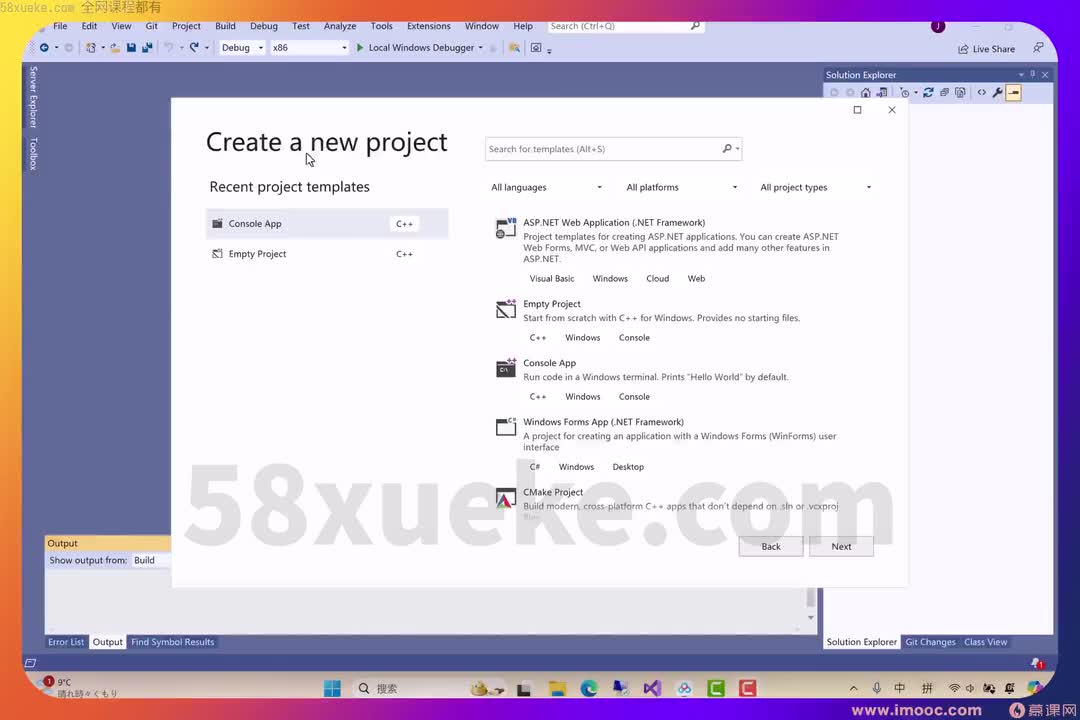This screenshot has height=720, width=1080.
Task: Expand pending changes filter dropdown arrow
Action: pyautogui.click(x=915, y=92)
